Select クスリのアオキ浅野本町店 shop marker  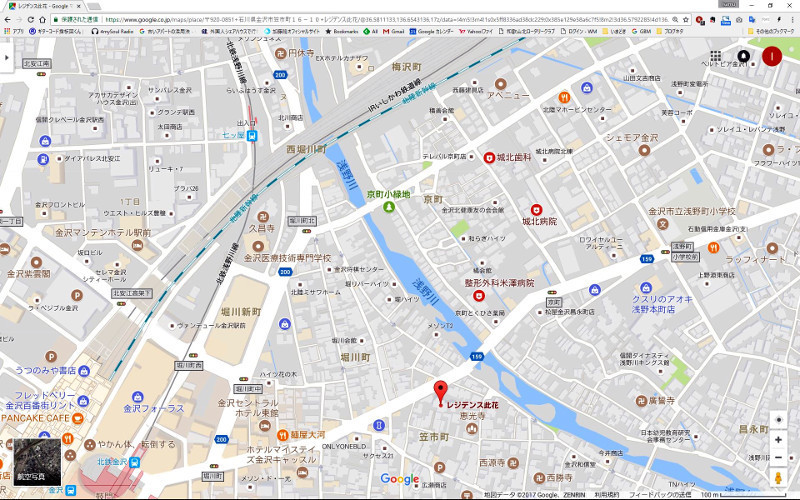click(x=646, y=287)
